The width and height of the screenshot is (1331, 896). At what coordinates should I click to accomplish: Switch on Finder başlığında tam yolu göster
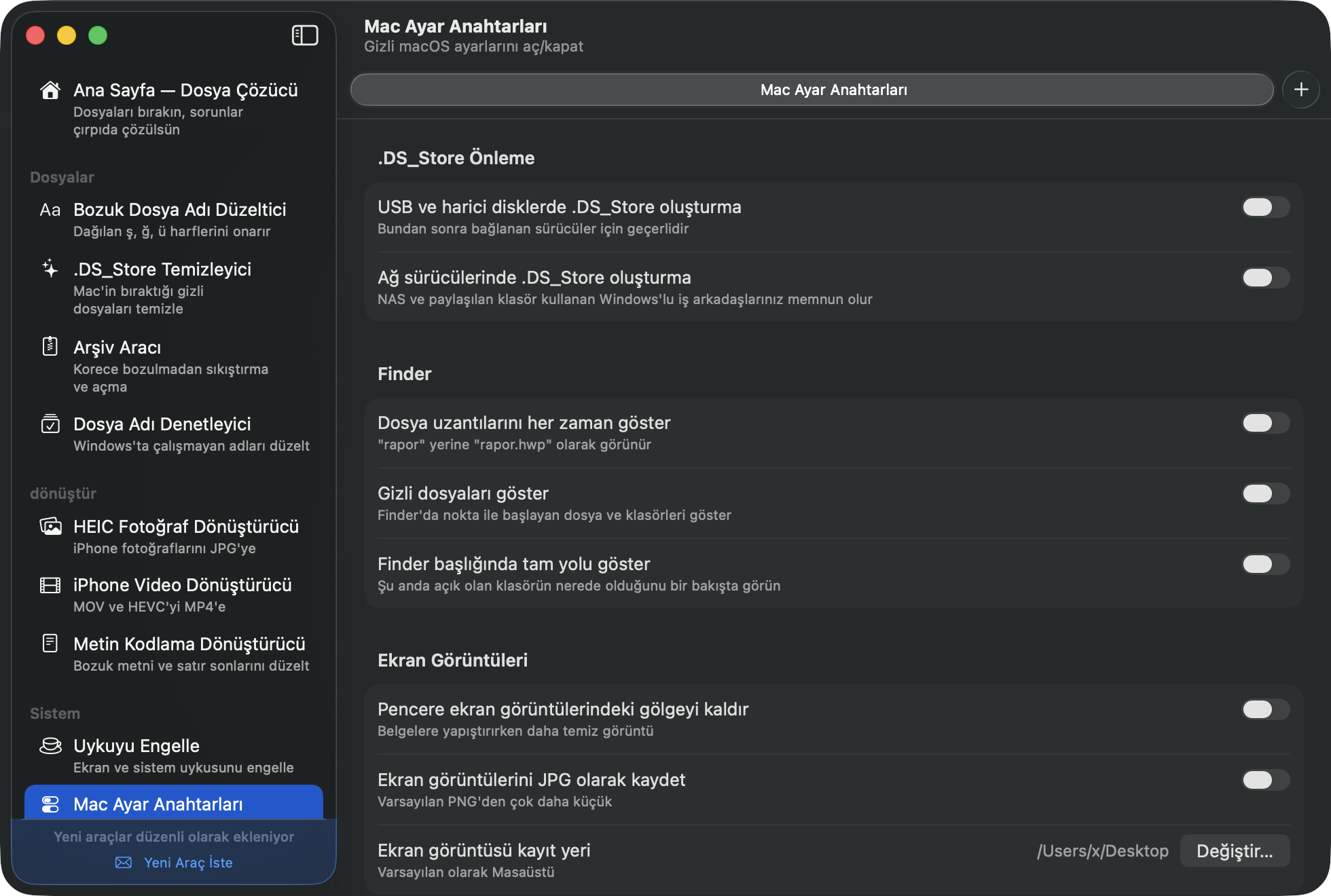[x=1266, y=564]
